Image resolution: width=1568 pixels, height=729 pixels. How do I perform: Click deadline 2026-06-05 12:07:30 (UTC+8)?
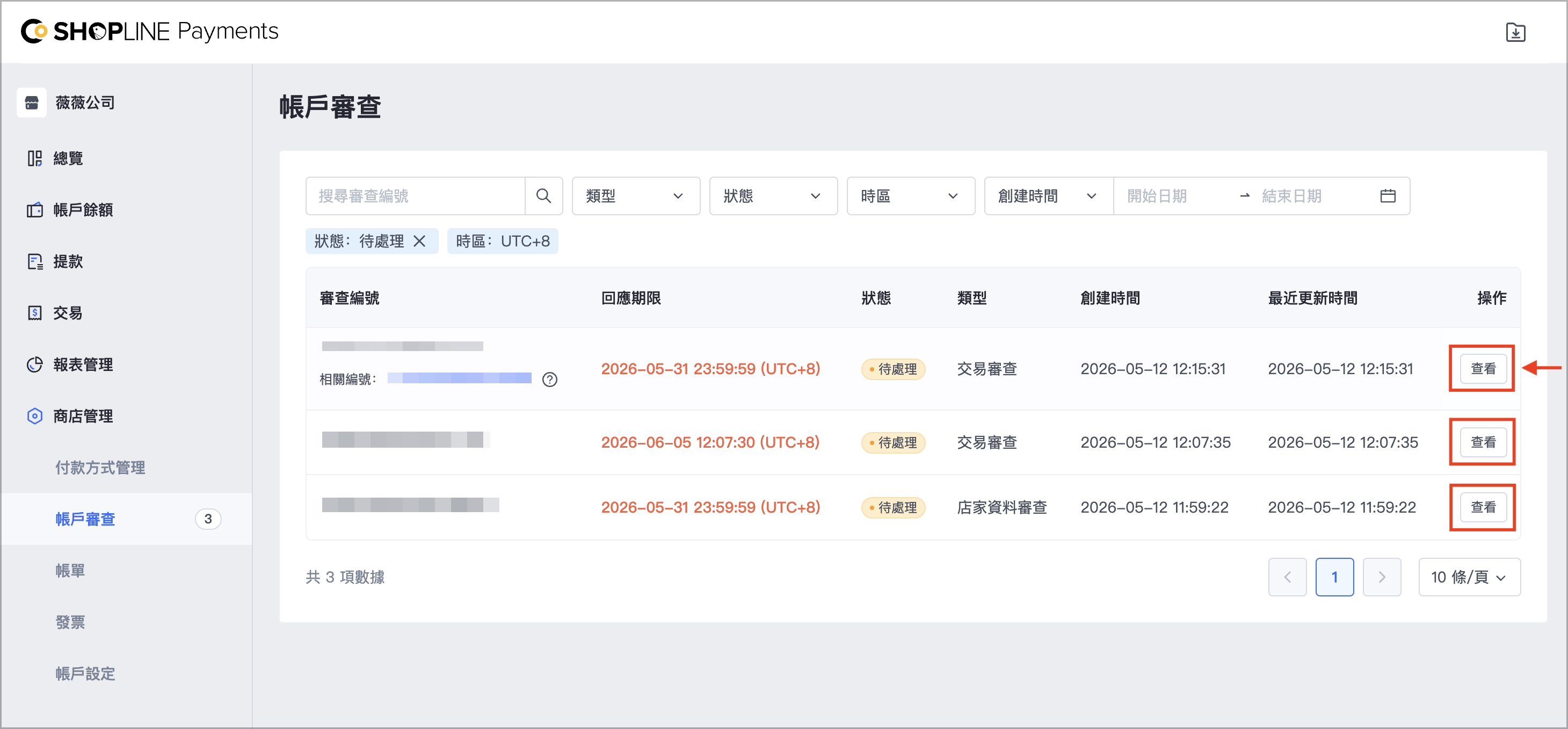pyautogui.click(x=710, y=442)
